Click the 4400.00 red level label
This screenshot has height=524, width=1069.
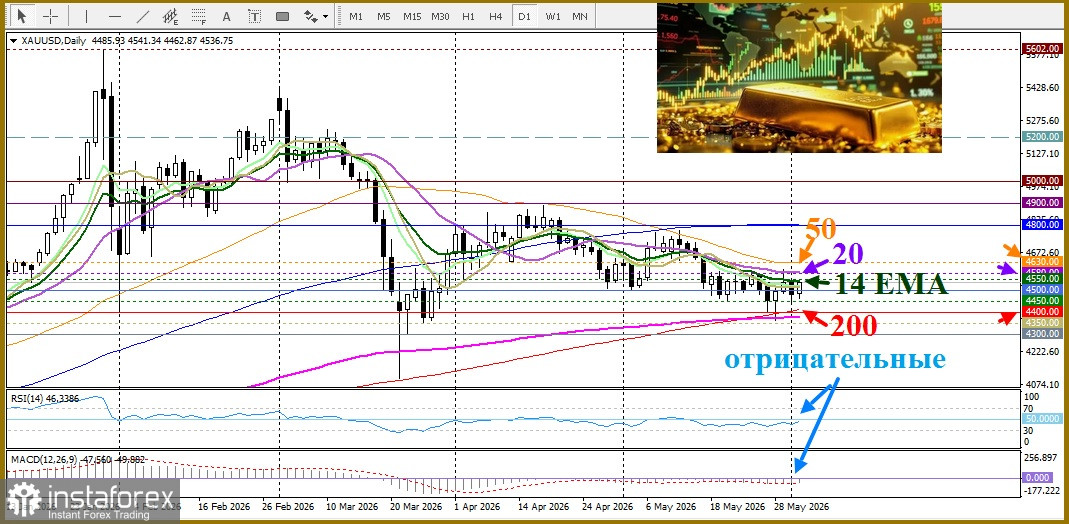coord(1043,312)
